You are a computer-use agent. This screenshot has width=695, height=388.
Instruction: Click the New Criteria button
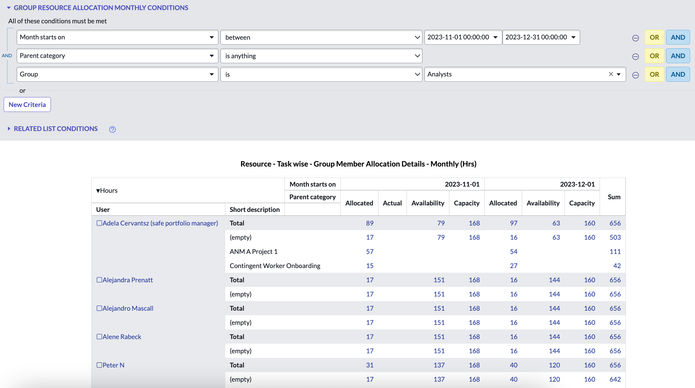(x=27, y=105)
